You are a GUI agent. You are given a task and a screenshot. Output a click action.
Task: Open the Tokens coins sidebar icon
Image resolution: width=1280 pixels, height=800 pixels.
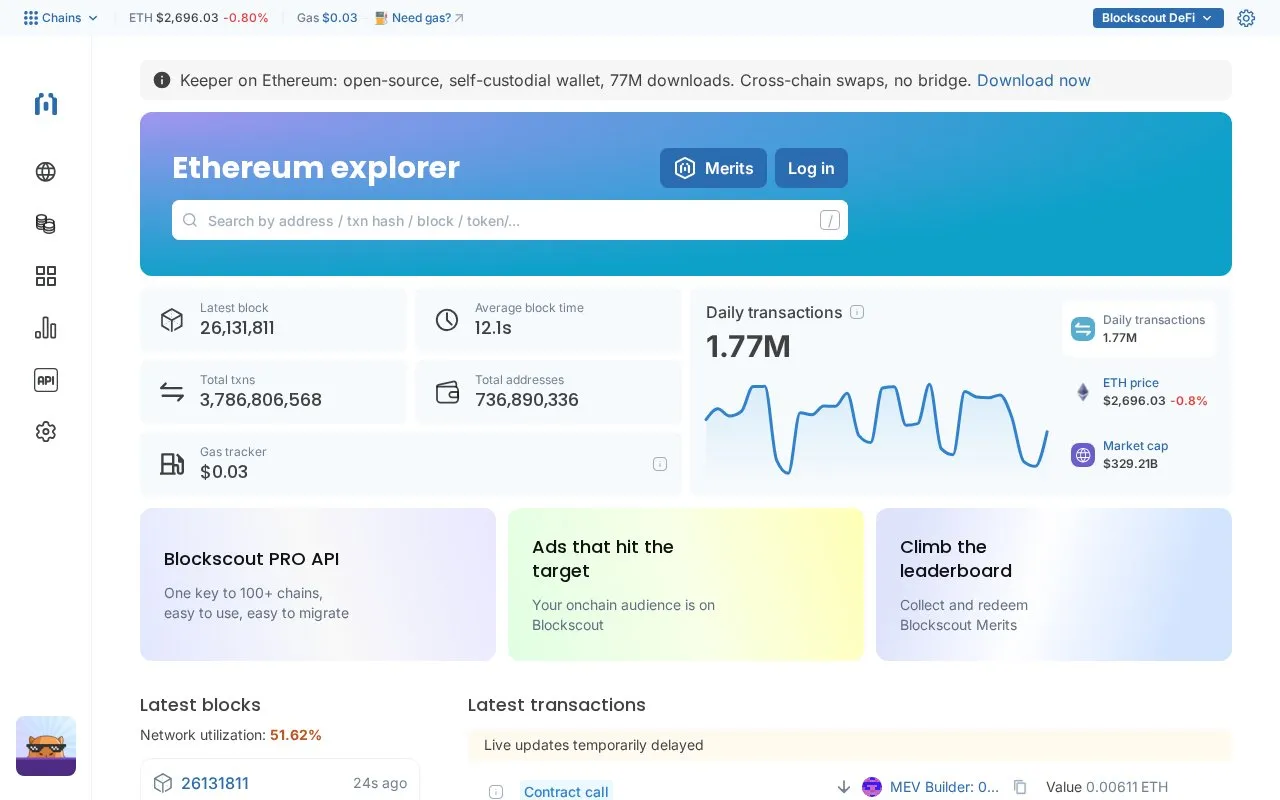(45, 224)
